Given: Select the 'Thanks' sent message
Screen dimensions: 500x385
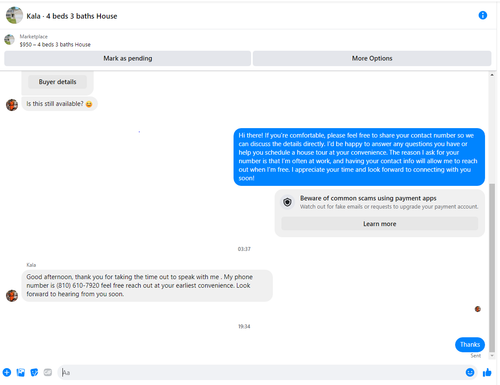Looking at the screenshot, I should coord(470,345).
